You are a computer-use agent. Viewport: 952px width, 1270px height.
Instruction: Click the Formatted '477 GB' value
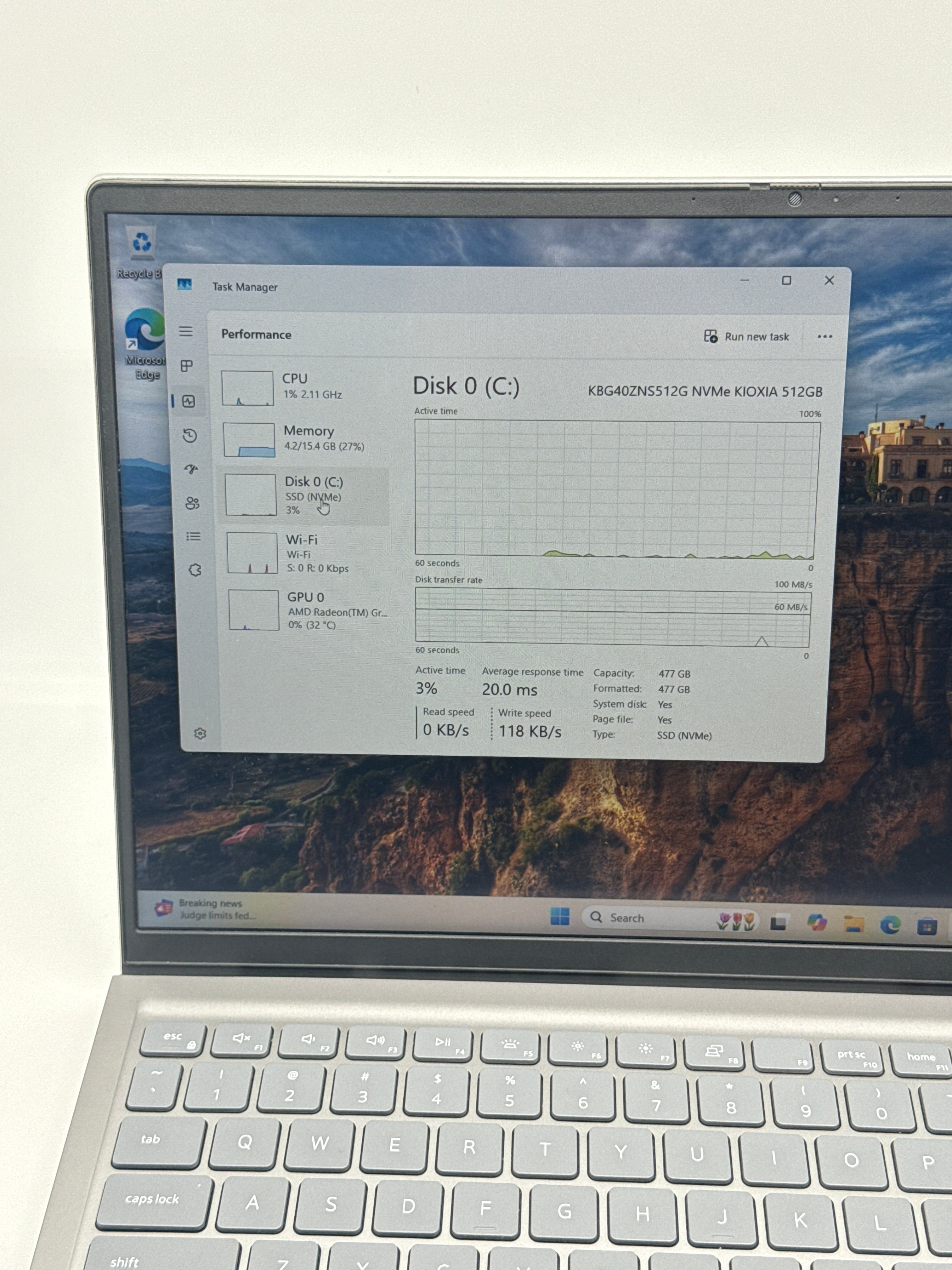click(x=674, y=689)
